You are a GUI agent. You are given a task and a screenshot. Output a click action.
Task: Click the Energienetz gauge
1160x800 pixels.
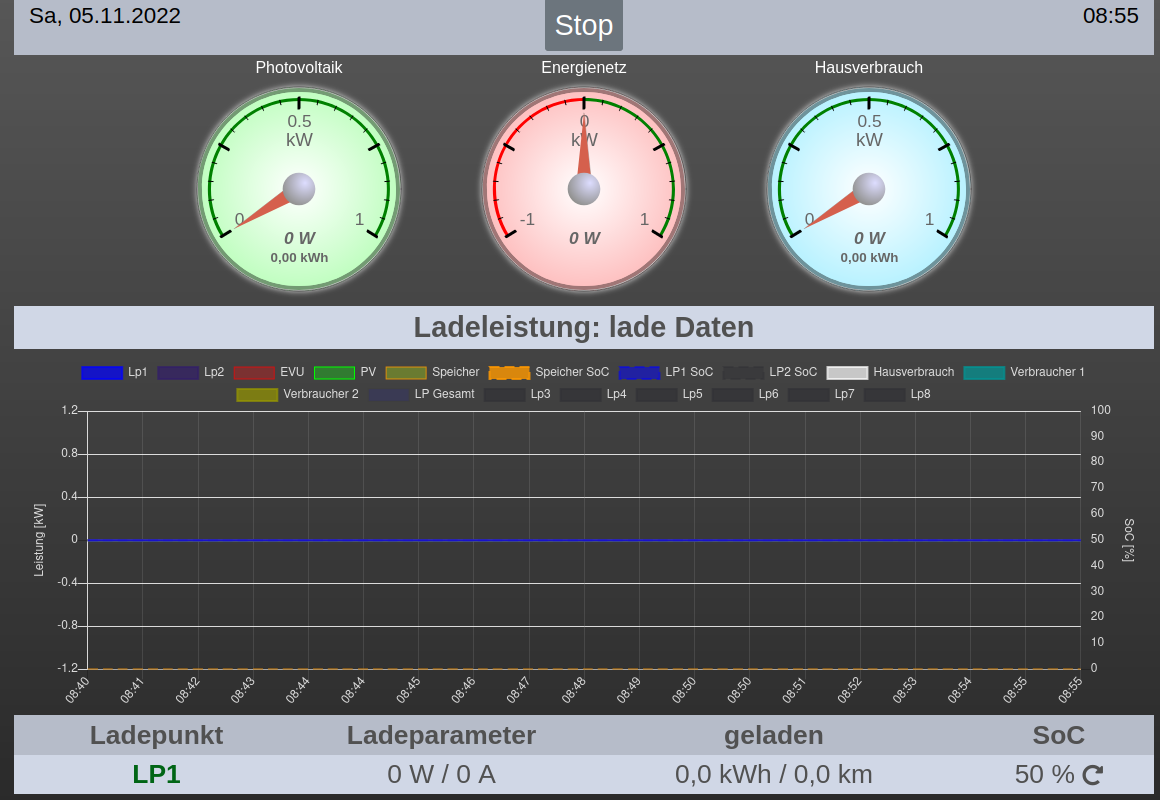pos(584,189)
